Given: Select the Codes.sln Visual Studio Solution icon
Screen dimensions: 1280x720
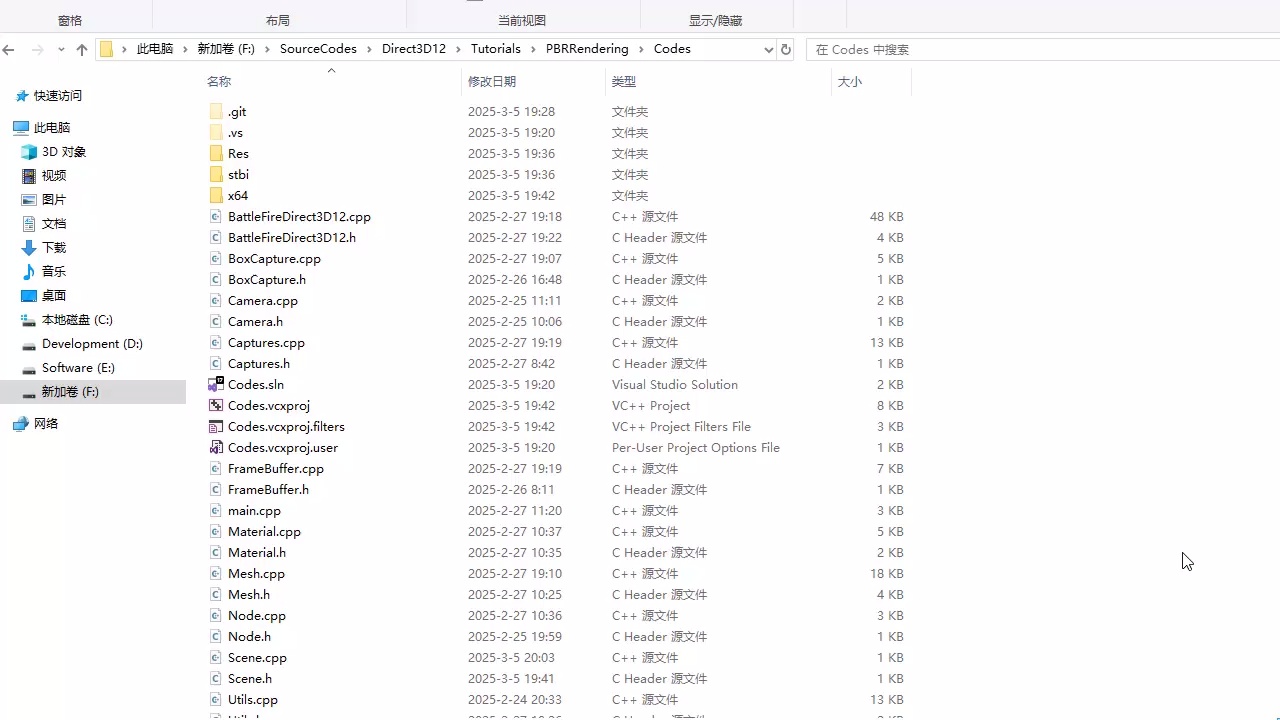Looking at the screenshot, I should pyautogui.click(x=216, y=384).
